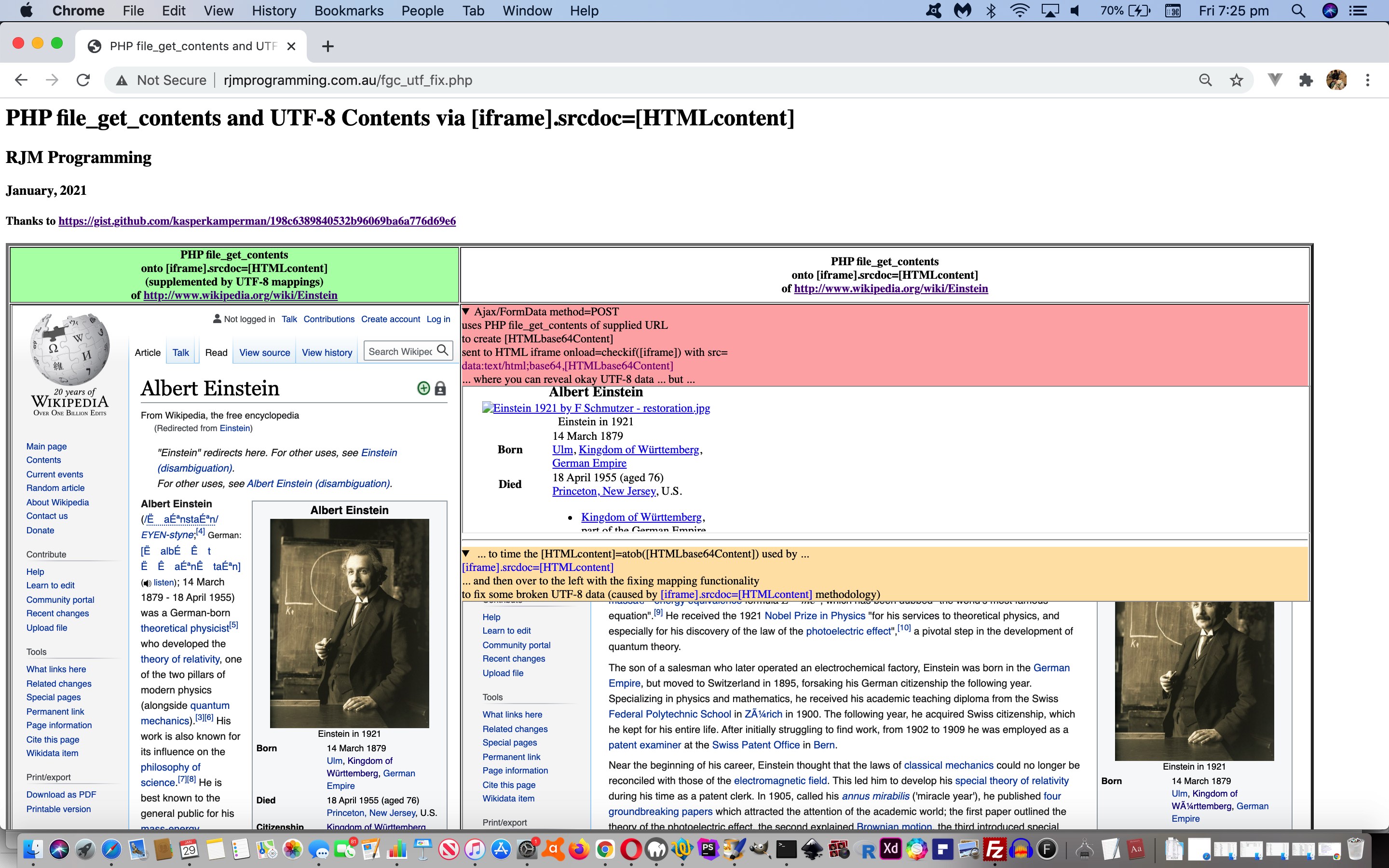
Task: Open the History menu
Action: point(274,11)
